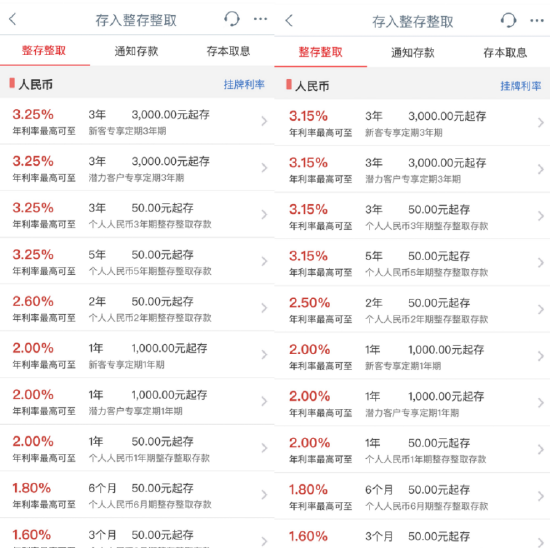This screenshot has width=550, height=549.
Task: Select 个人人民币5年期整存整取存款 on the right screen
Action: (x=427, y=273)
